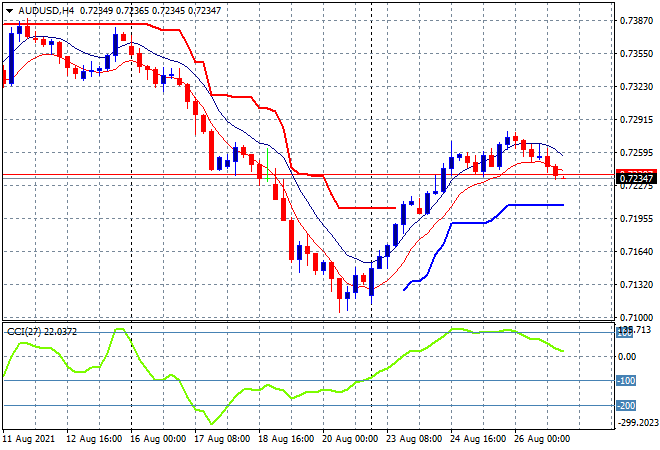Click the 0.71320 price axis label
Image resolution: width=660 pixels, height=450 pixels.
click(636, 284)
